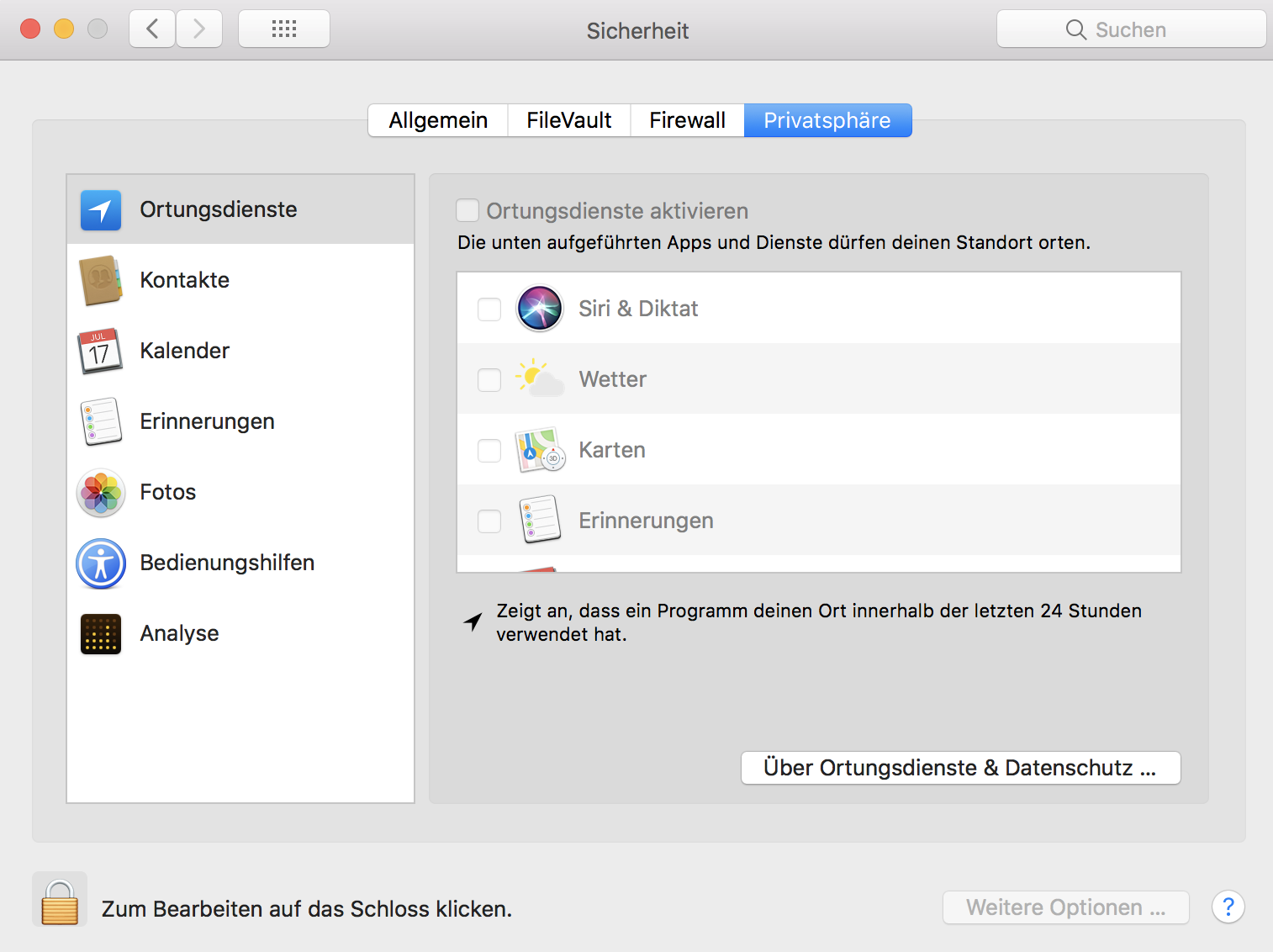Click the Ortungsdienste location arrow icon
Screen dimensions: 1273x952
[x=101, y=210]
